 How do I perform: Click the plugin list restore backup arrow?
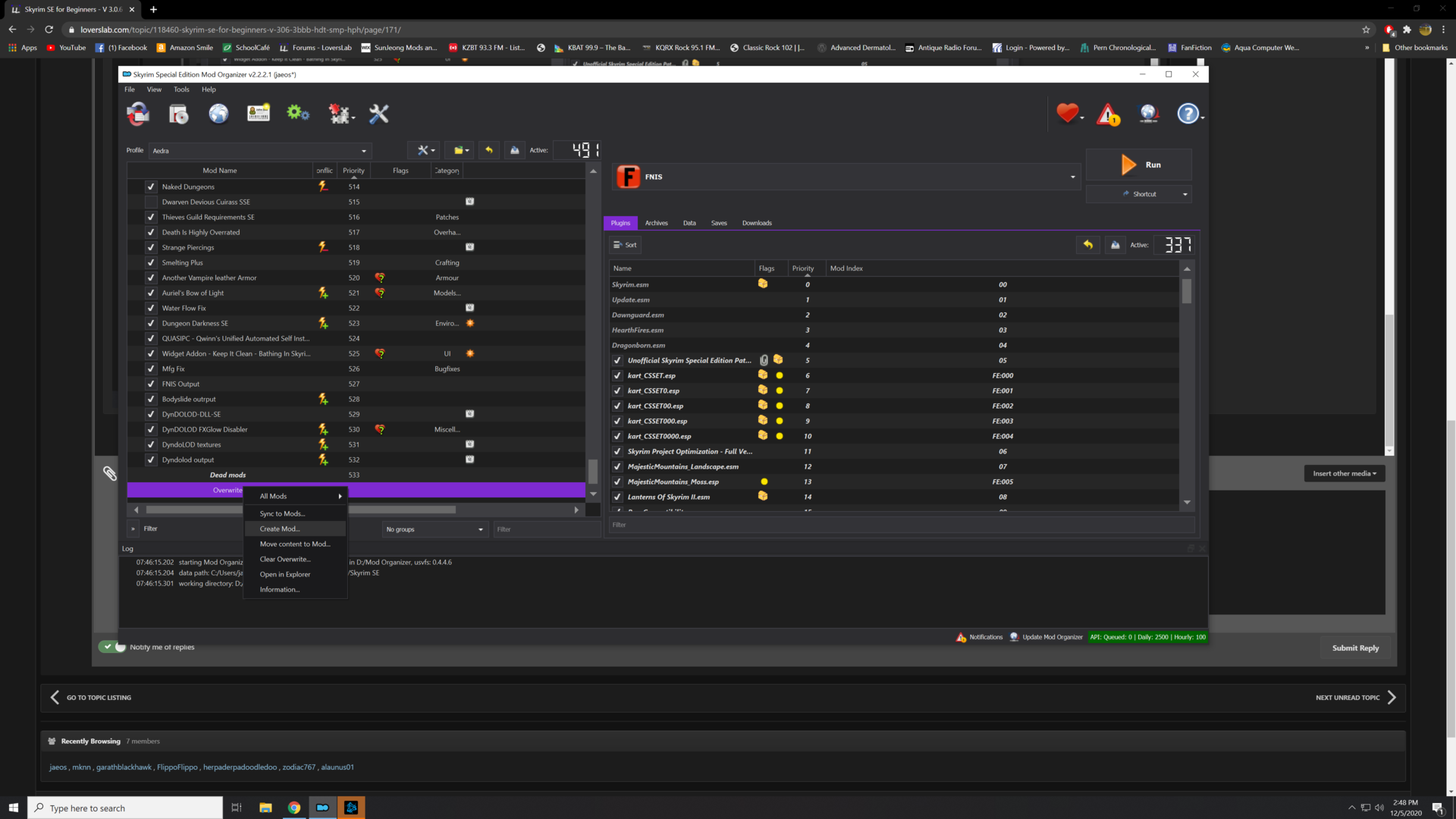(1088, 245)
